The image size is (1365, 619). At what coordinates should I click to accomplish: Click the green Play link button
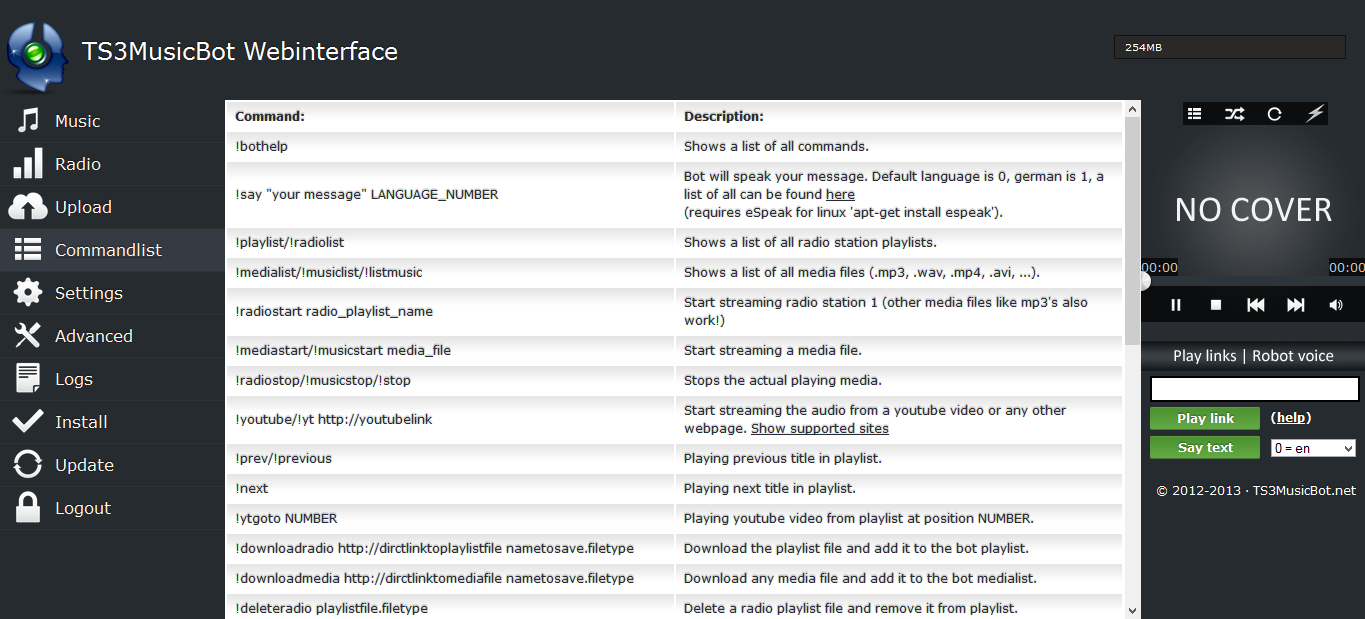[x=1205, y=418]
